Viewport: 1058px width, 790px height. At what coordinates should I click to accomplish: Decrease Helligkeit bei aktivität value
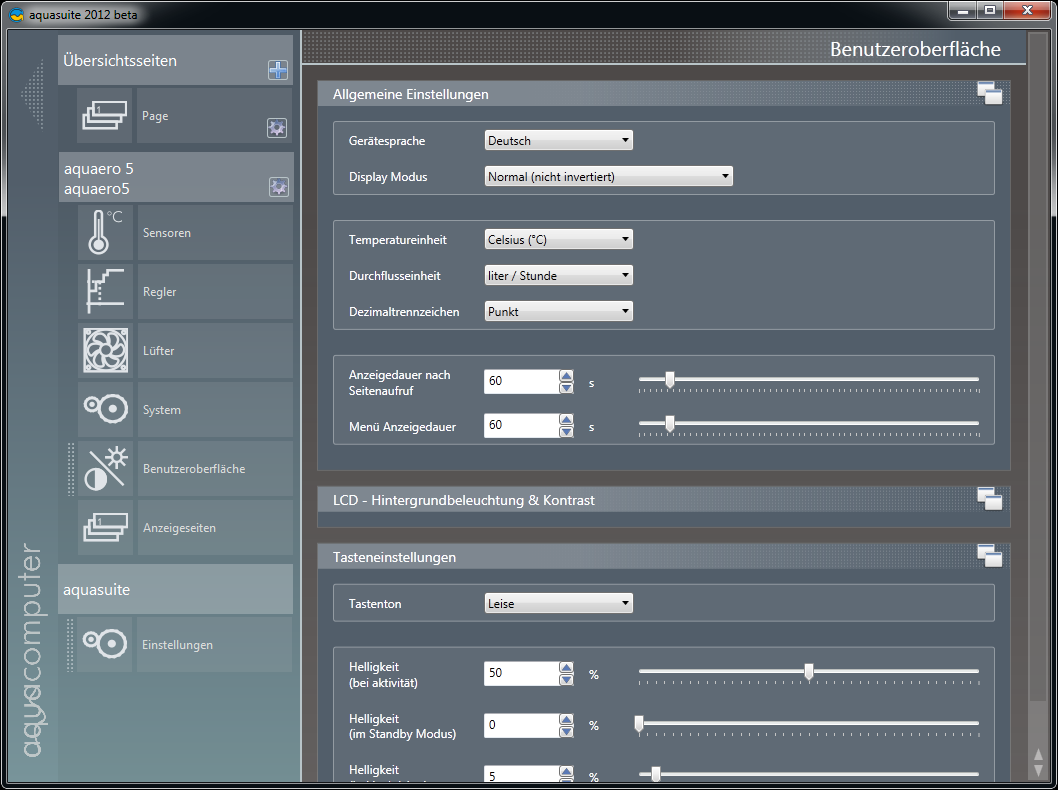[x=566, y=679]
